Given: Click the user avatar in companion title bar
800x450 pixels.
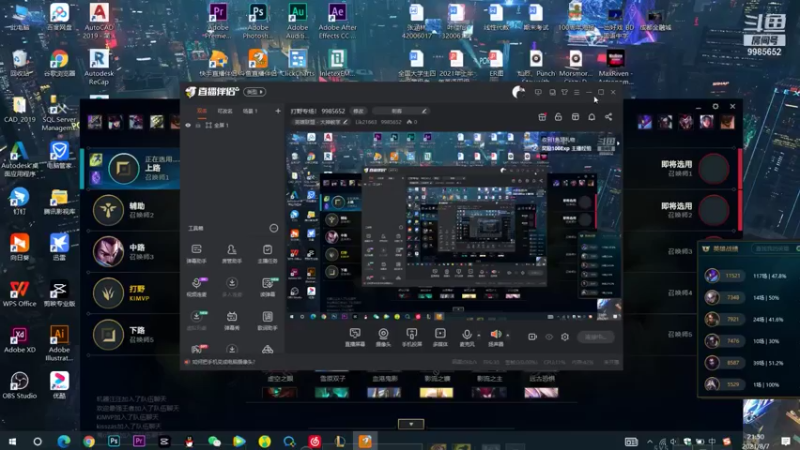Looking at the screenshot, I should [518, 92].
